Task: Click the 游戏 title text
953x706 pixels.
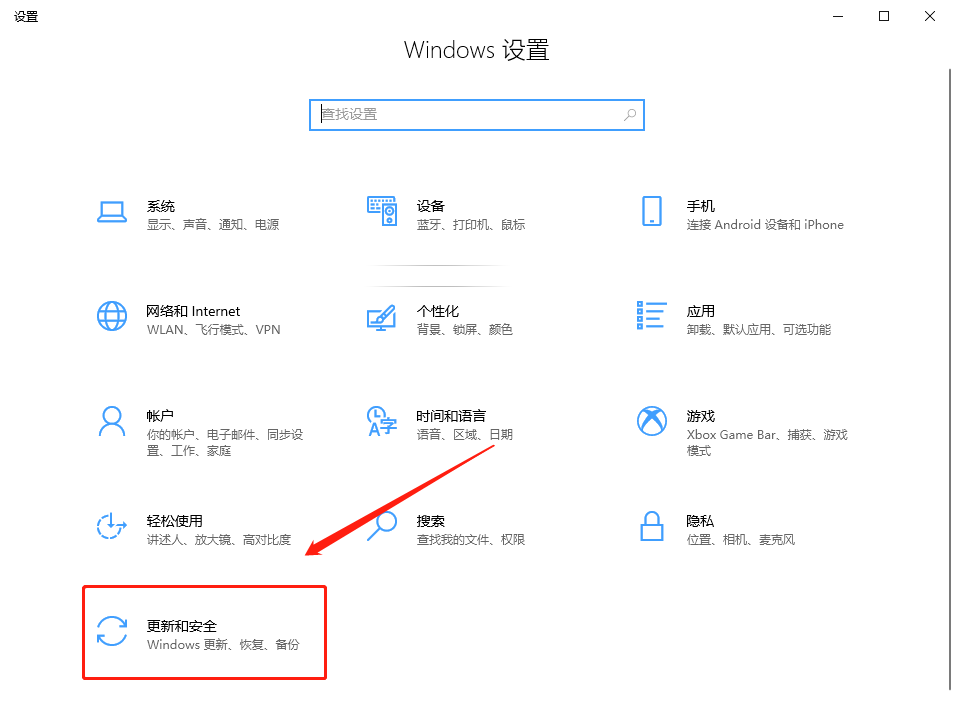Action: coord(700,416)
